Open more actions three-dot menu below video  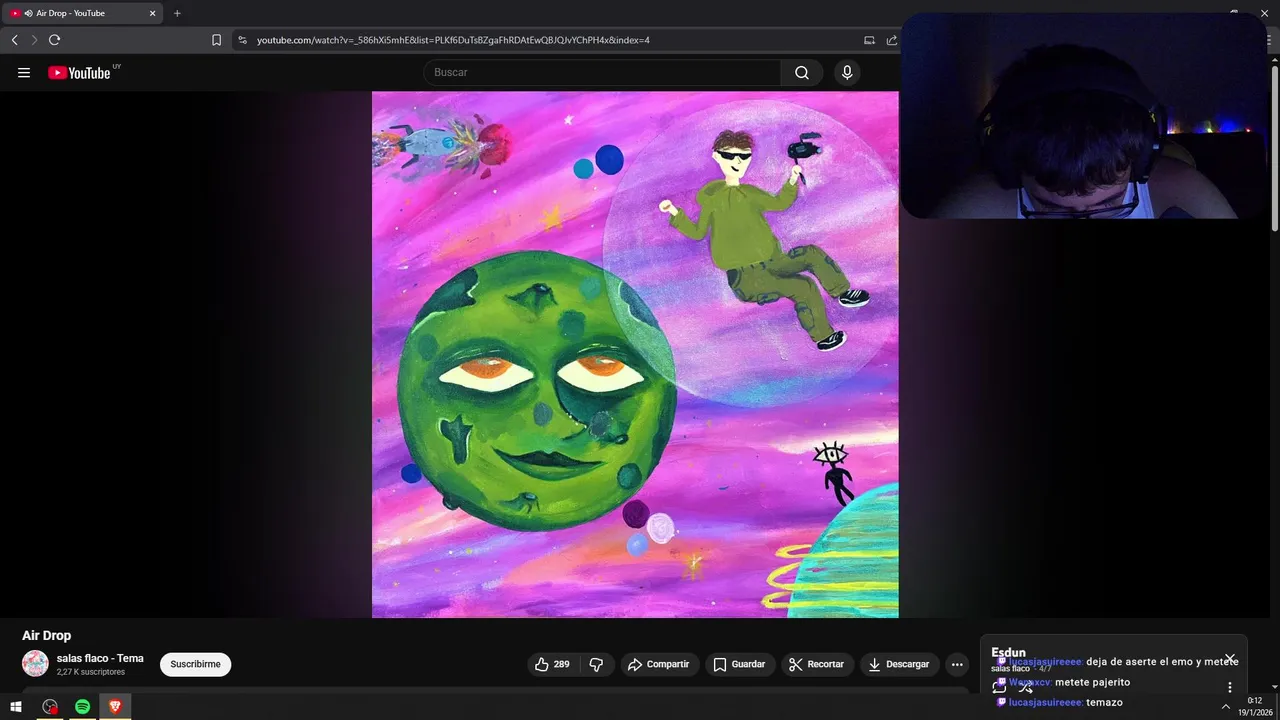(x=957, y=664)
